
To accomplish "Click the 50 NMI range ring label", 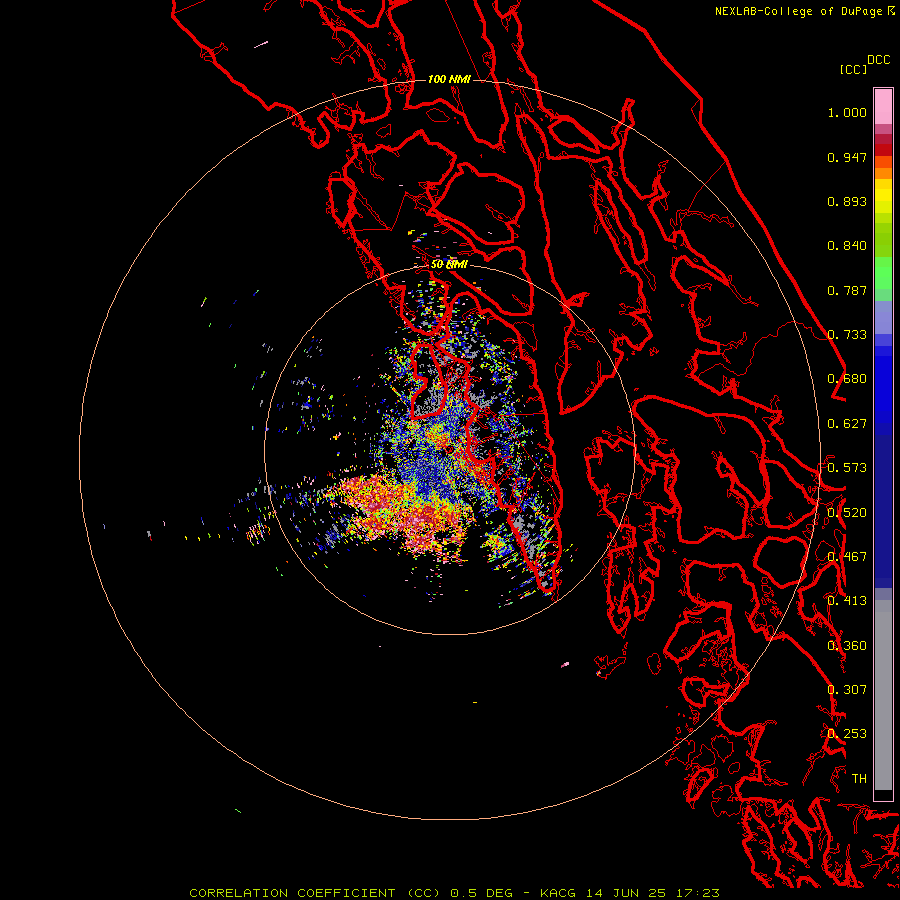I will [449, 265].
